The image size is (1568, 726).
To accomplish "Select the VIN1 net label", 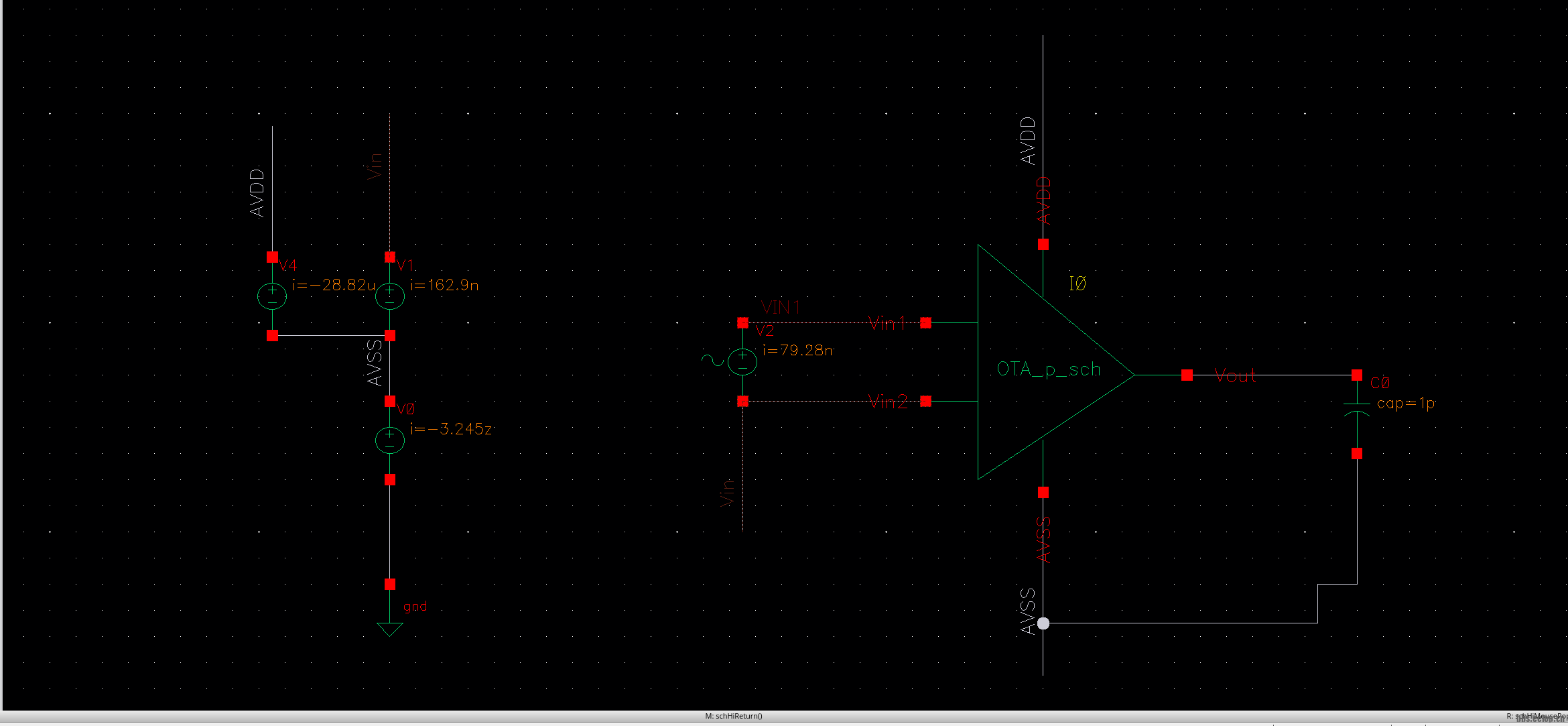I will (781, 307).
